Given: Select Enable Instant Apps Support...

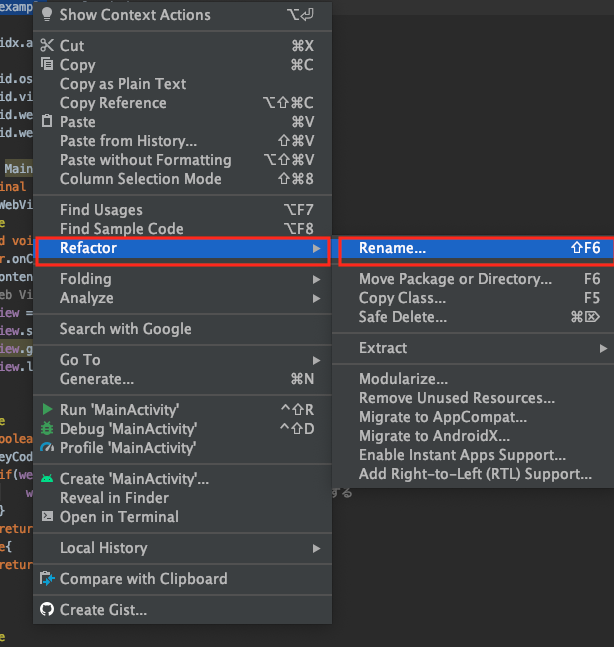Looking at the screenshot, I should tap(473, 455).
